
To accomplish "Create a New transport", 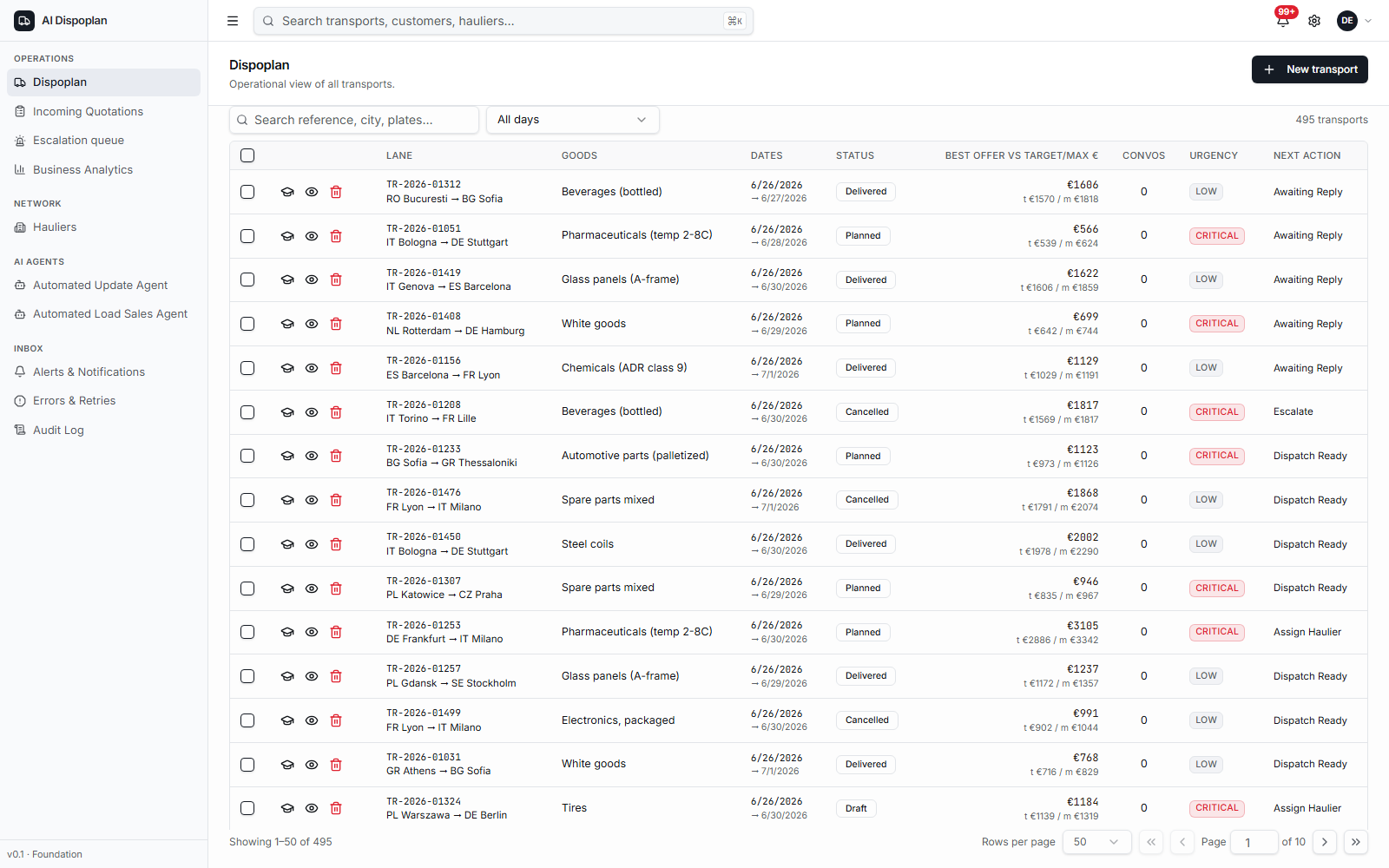I will 1310,69.
